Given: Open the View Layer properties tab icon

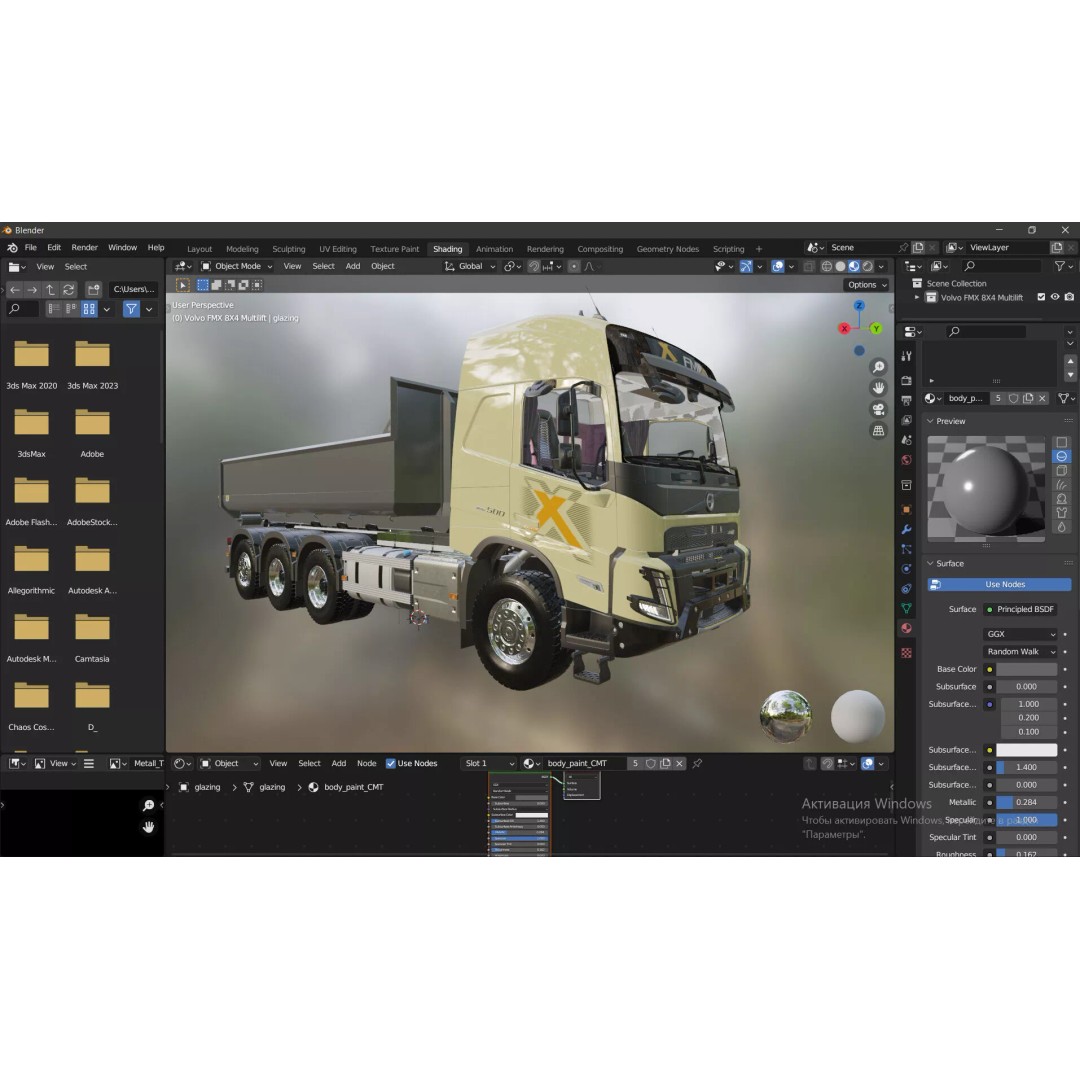Looking at the screenshot, I should click(x=906, y=420).
